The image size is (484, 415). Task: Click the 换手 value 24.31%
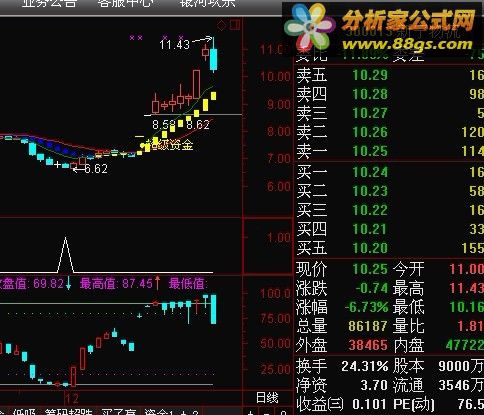point(364,366)
